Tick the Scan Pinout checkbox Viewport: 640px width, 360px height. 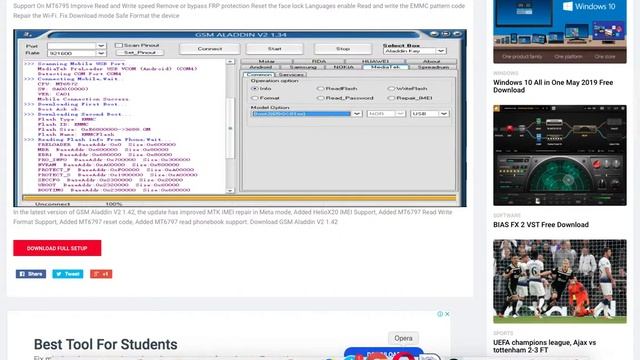pyautogui.click(x=119, y=45)
